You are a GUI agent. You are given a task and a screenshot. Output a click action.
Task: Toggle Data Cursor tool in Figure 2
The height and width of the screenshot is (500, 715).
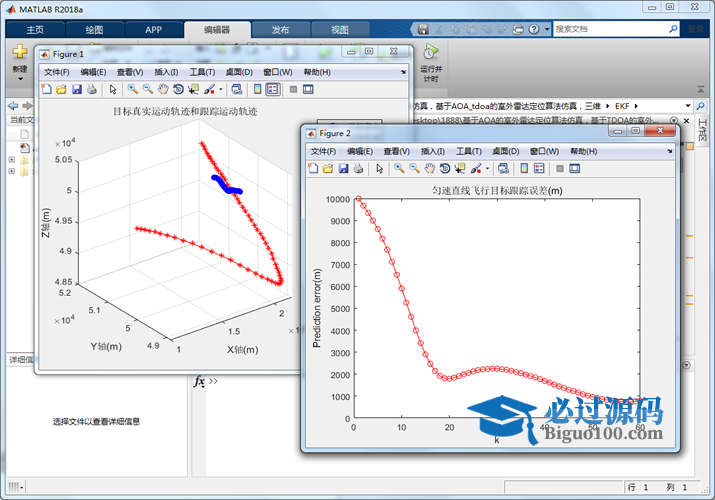(460, 169)
